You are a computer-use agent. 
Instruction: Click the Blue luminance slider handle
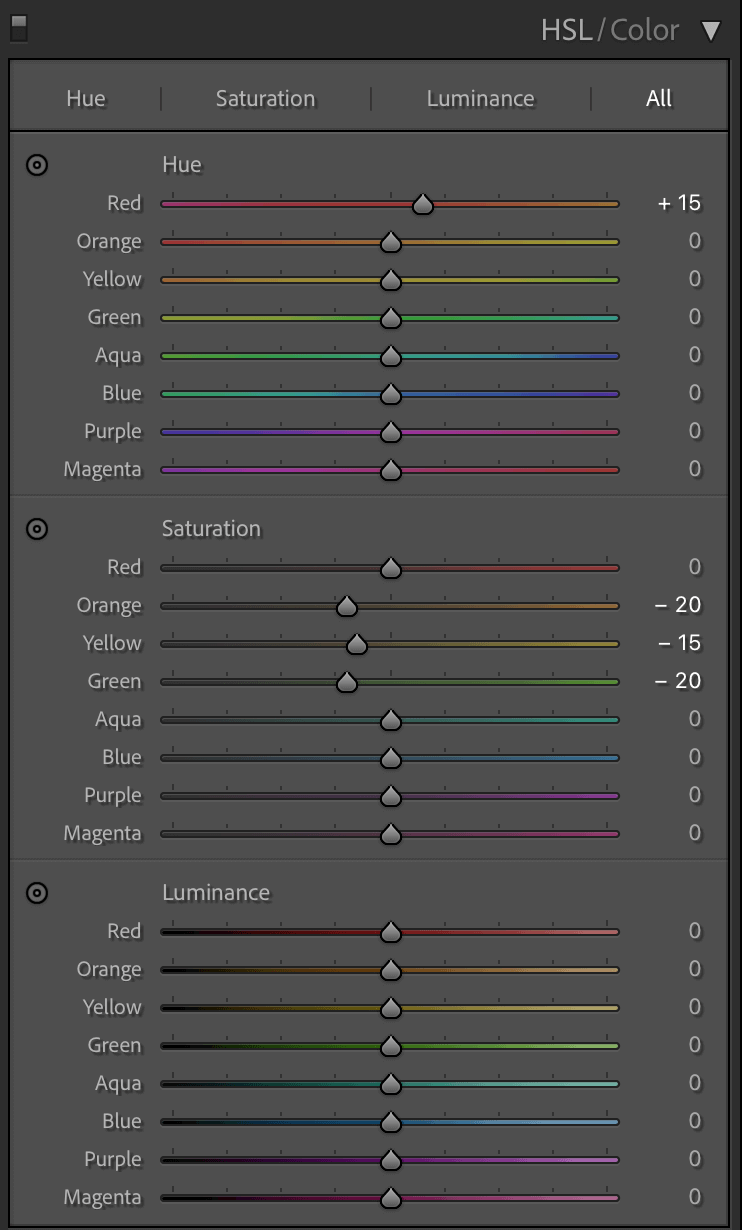pos(391,1122)
